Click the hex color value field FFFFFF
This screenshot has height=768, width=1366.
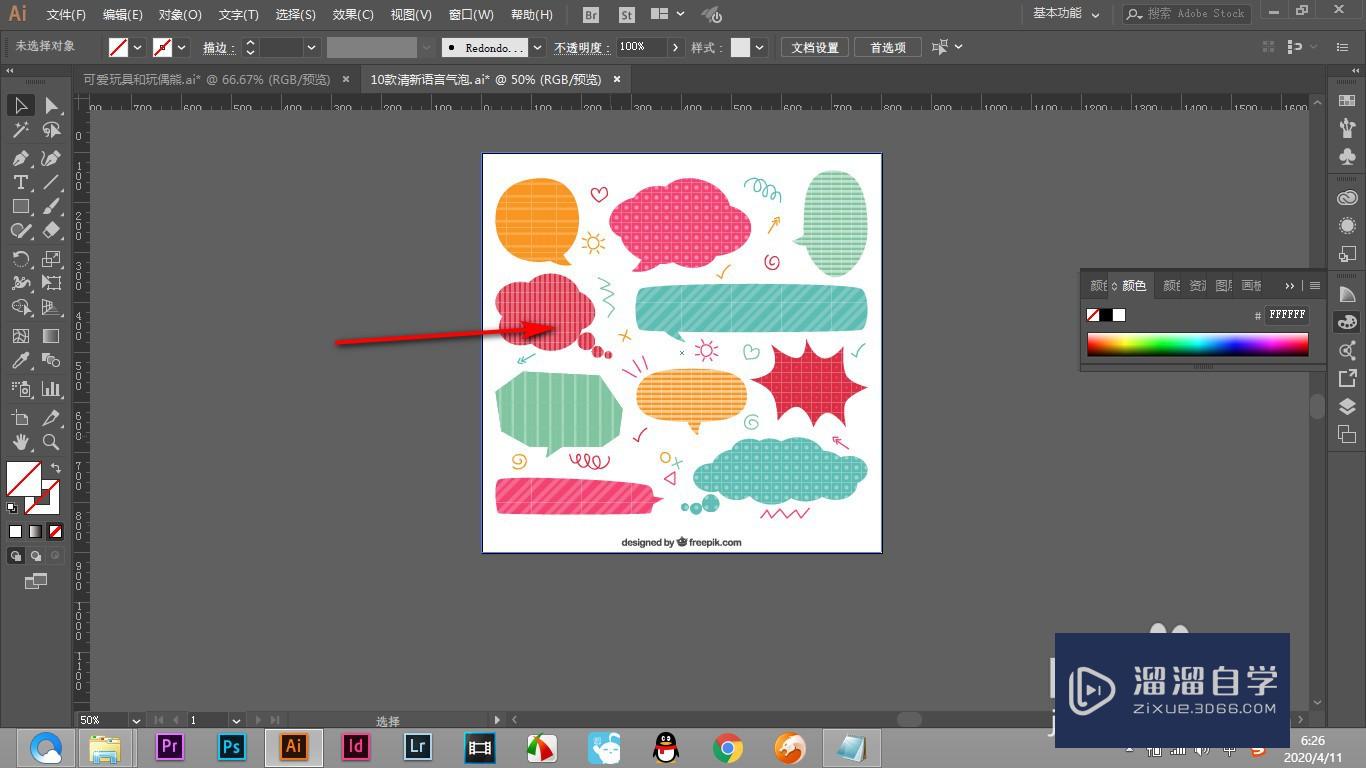pyautogui.click(x=1287, y=315)
